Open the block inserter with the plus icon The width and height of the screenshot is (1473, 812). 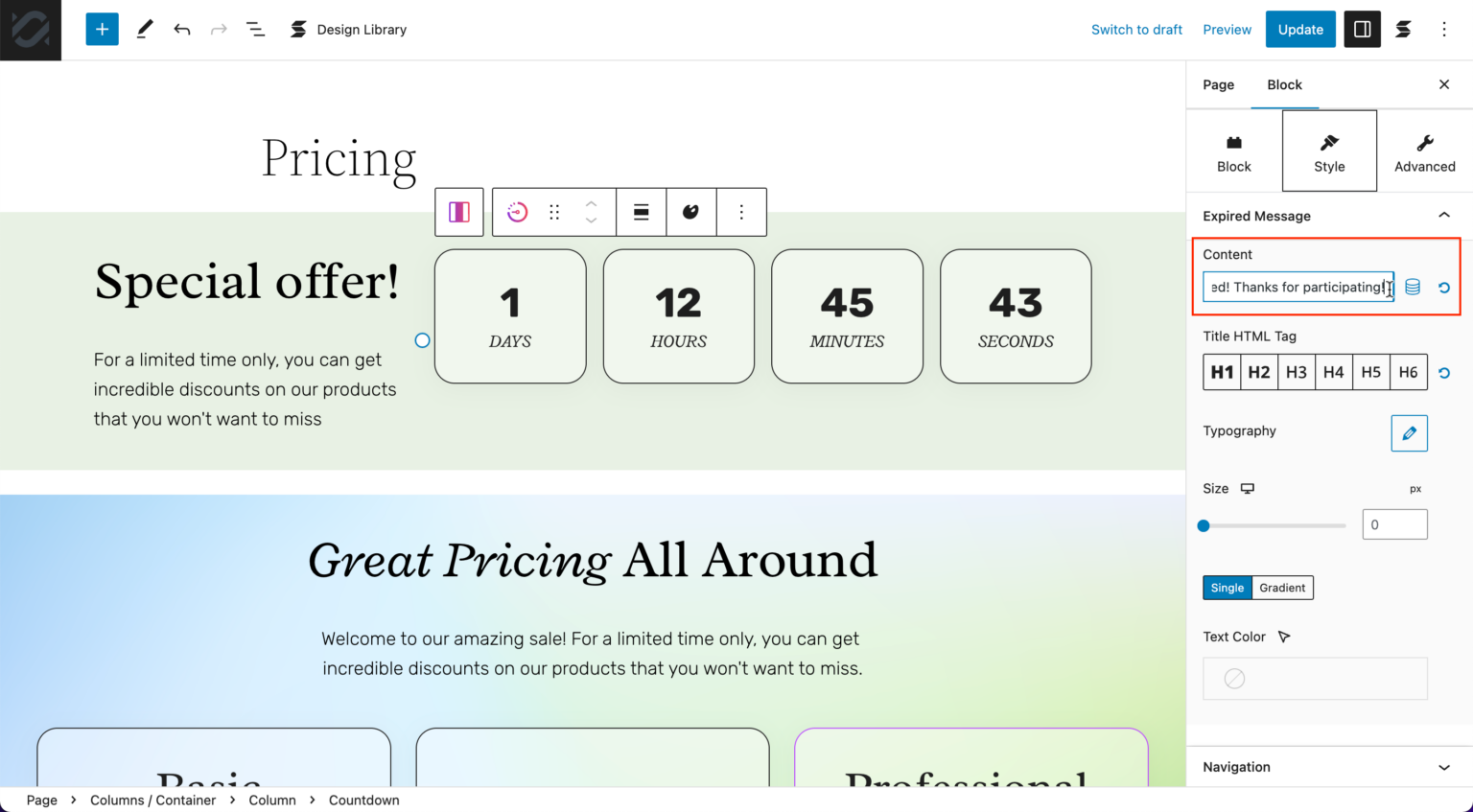102,29
